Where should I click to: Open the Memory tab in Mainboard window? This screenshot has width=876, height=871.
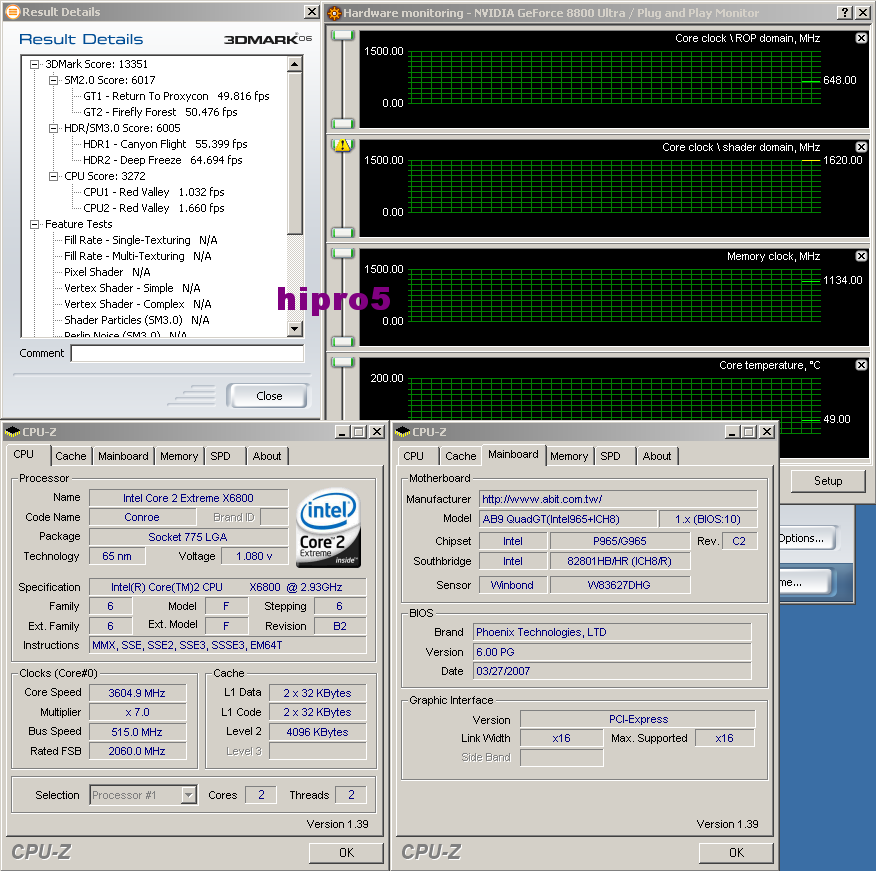569,455
